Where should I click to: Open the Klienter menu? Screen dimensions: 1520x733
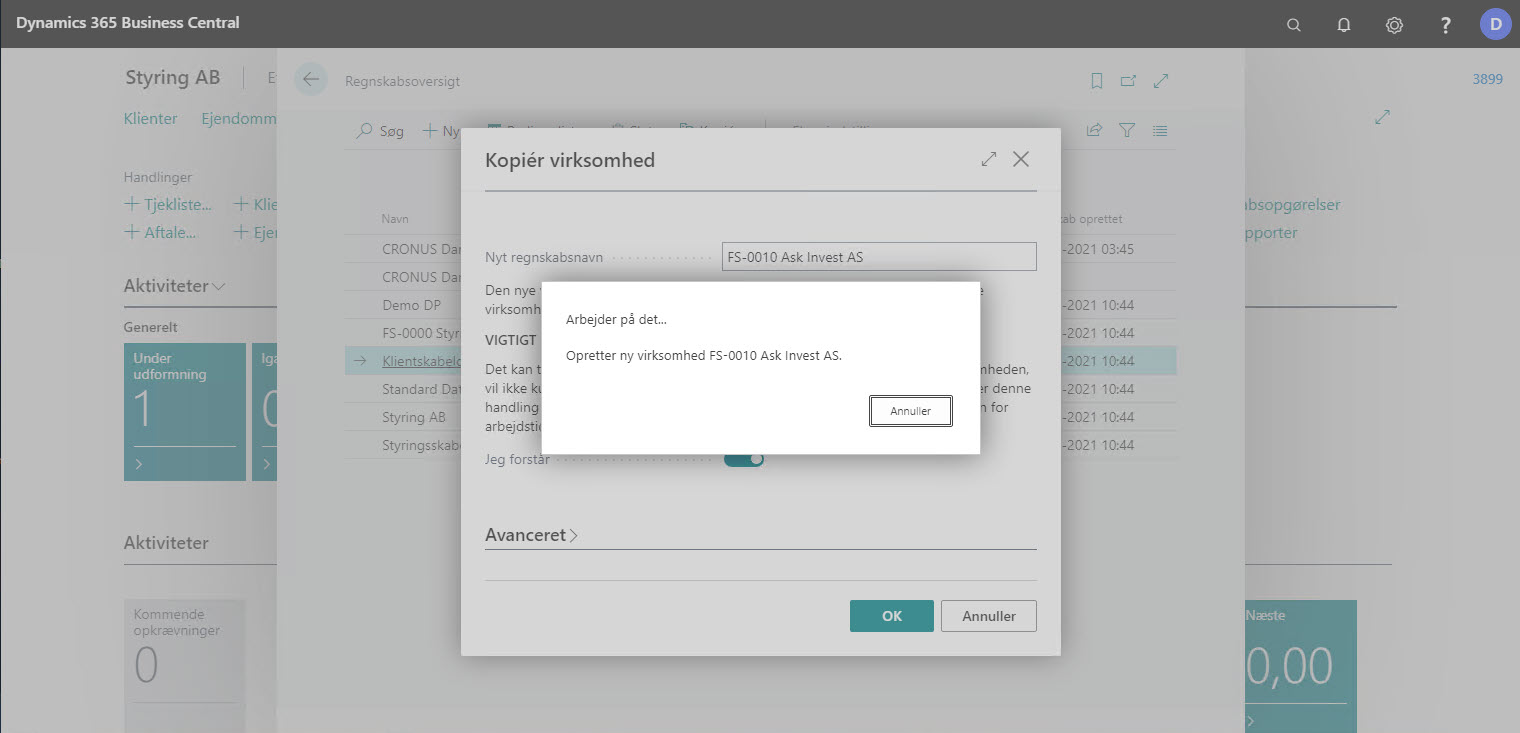click(x=150, y=118)
